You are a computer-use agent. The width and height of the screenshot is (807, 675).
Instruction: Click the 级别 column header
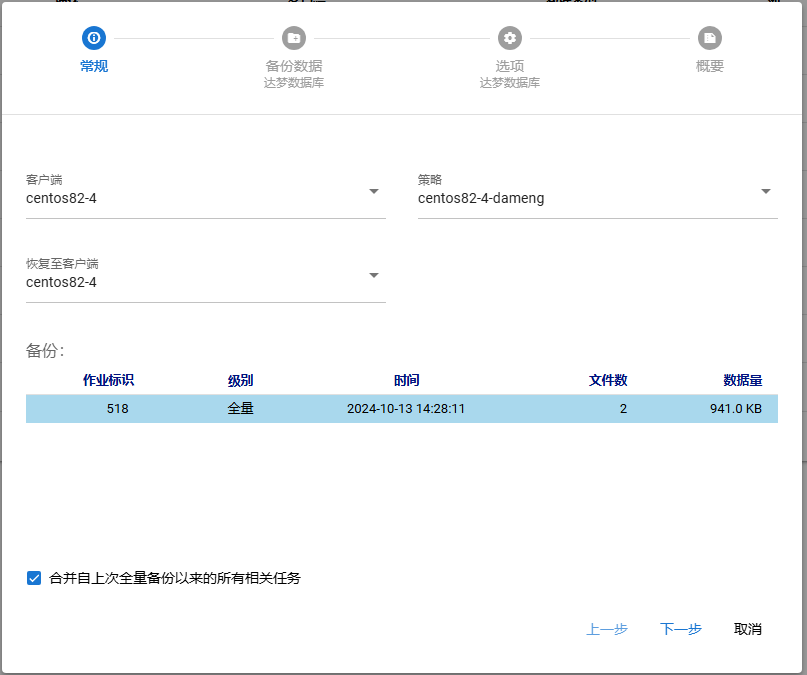click(240, 380)
